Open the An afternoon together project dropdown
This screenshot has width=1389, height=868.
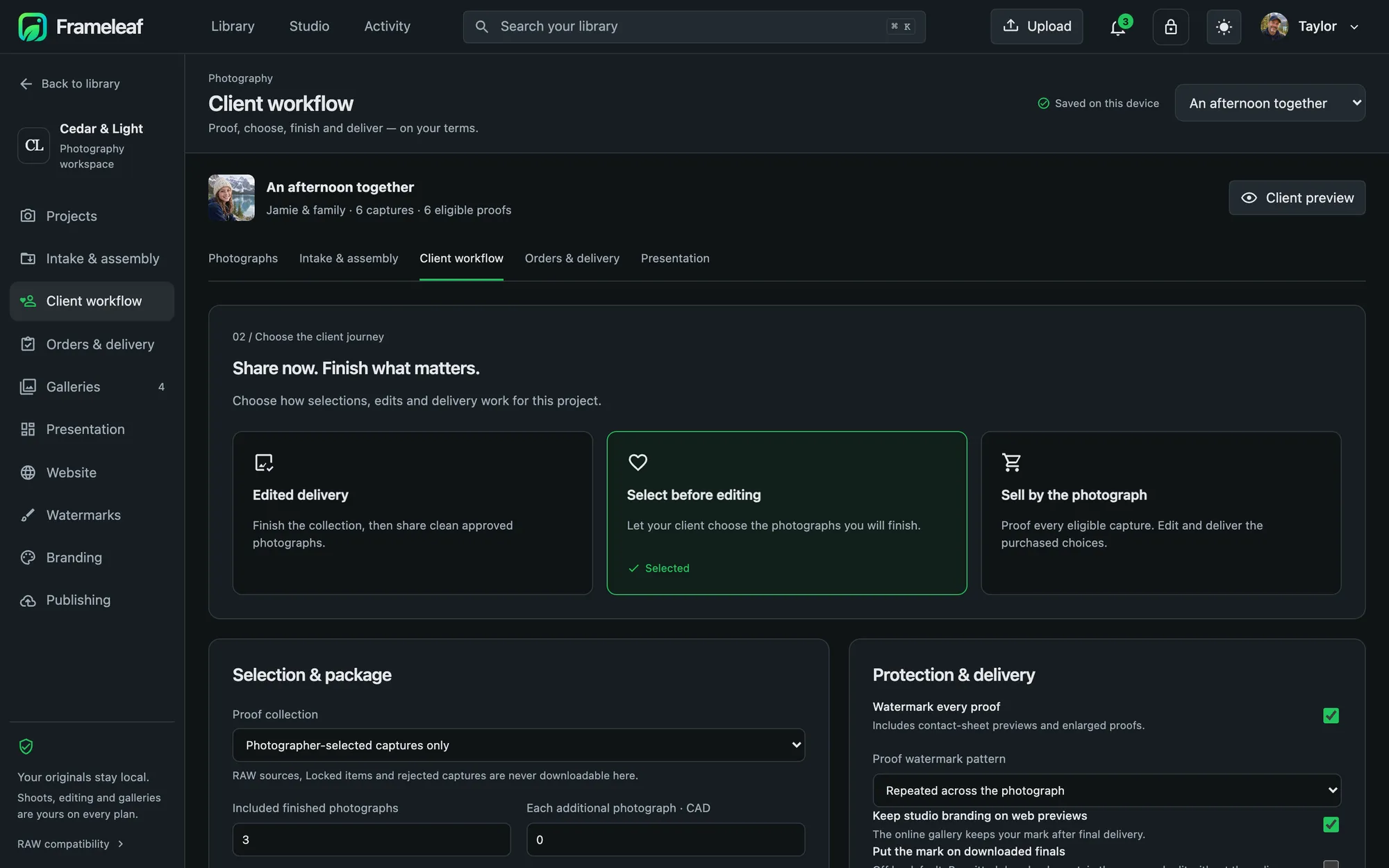coord(1270,103)
